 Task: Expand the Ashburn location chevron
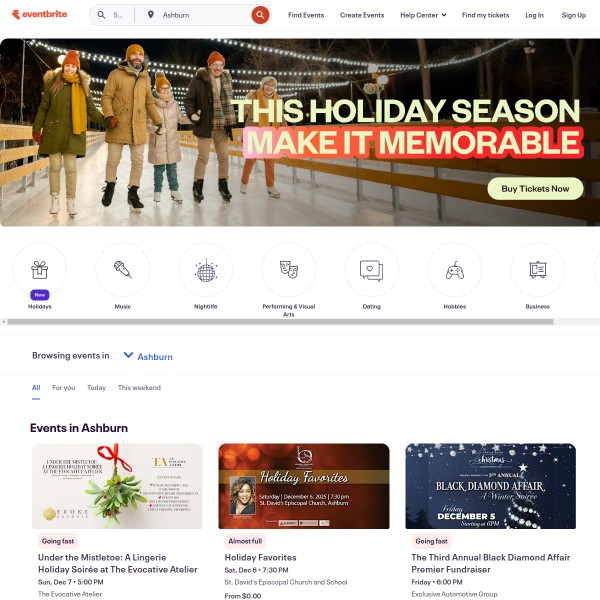coord(128,355)
